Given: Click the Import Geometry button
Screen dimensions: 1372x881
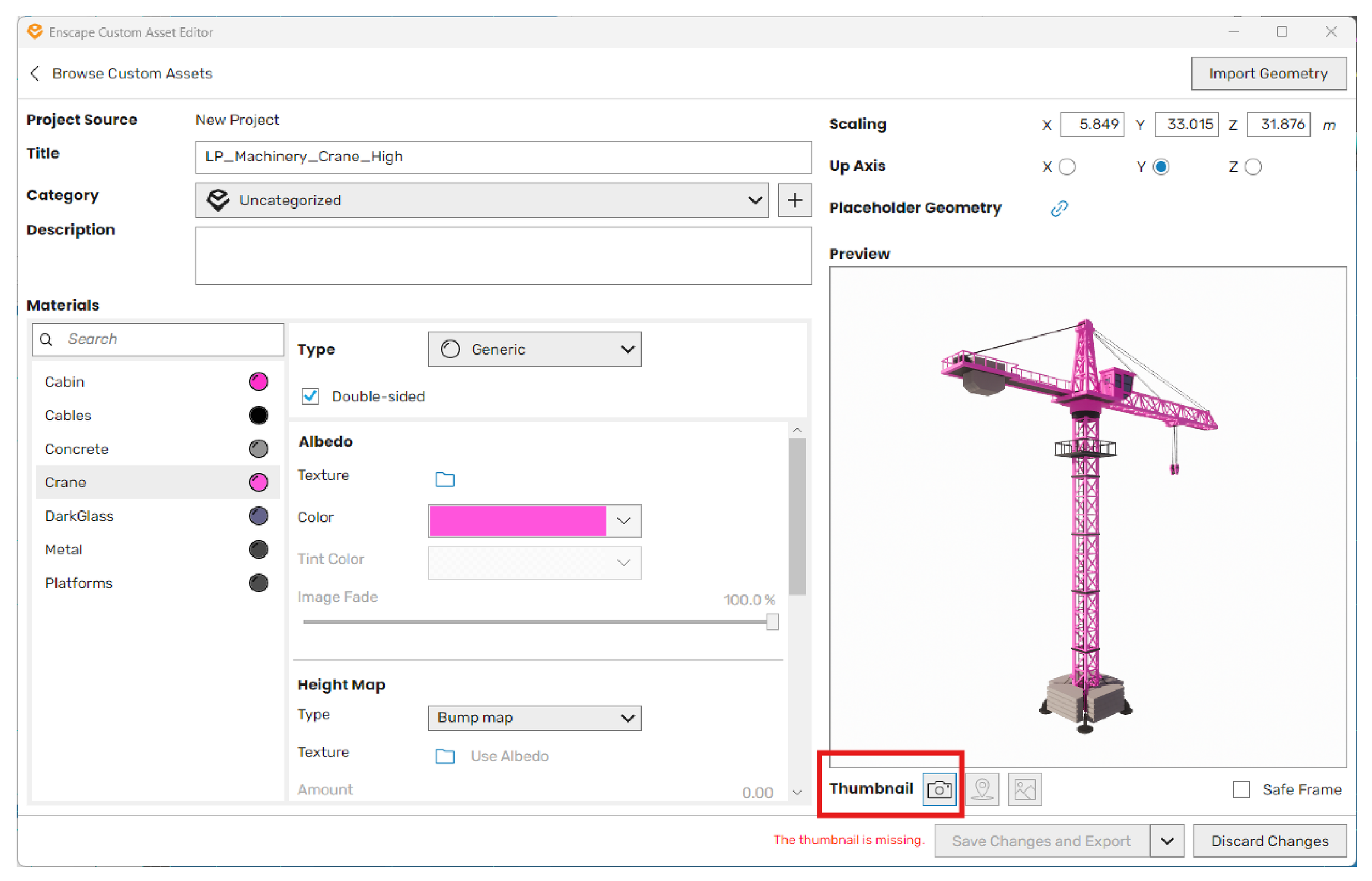Looking at the screenshot, I should point(1268,74).
